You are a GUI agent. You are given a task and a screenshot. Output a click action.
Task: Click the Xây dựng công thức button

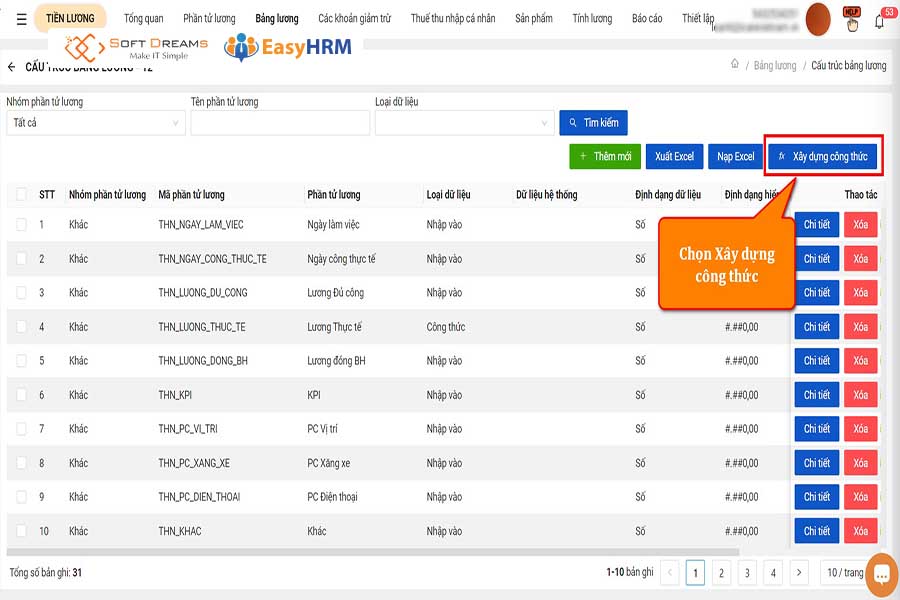pos(823,156)
